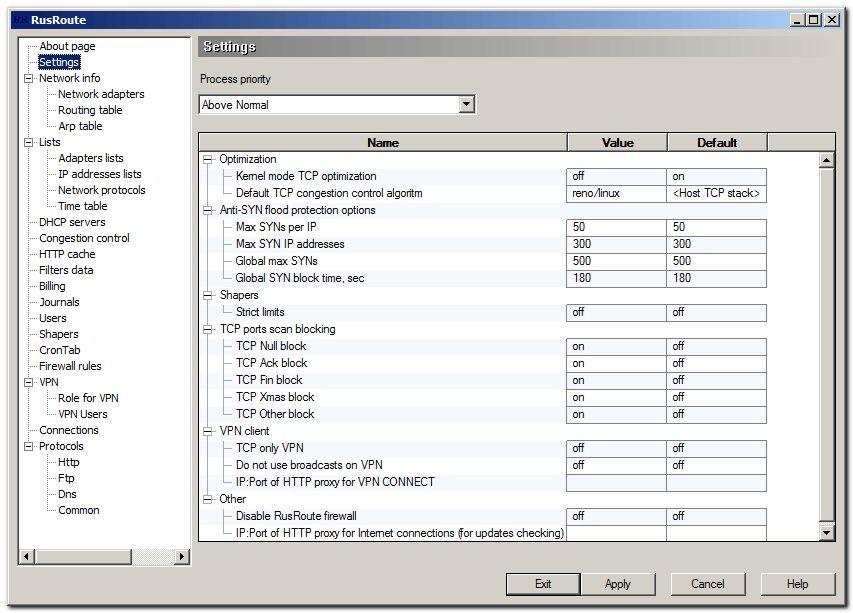Open Adapters lists page
This screenshot has height=613, width=853.
click(90, 158)
